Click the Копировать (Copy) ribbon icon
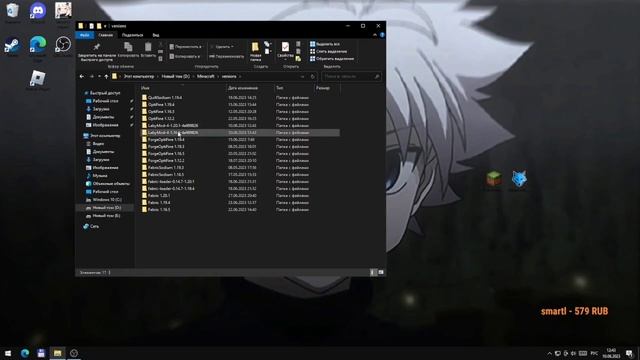The width and height of the screenshot is (640, 360). click(x=128, y=47)
